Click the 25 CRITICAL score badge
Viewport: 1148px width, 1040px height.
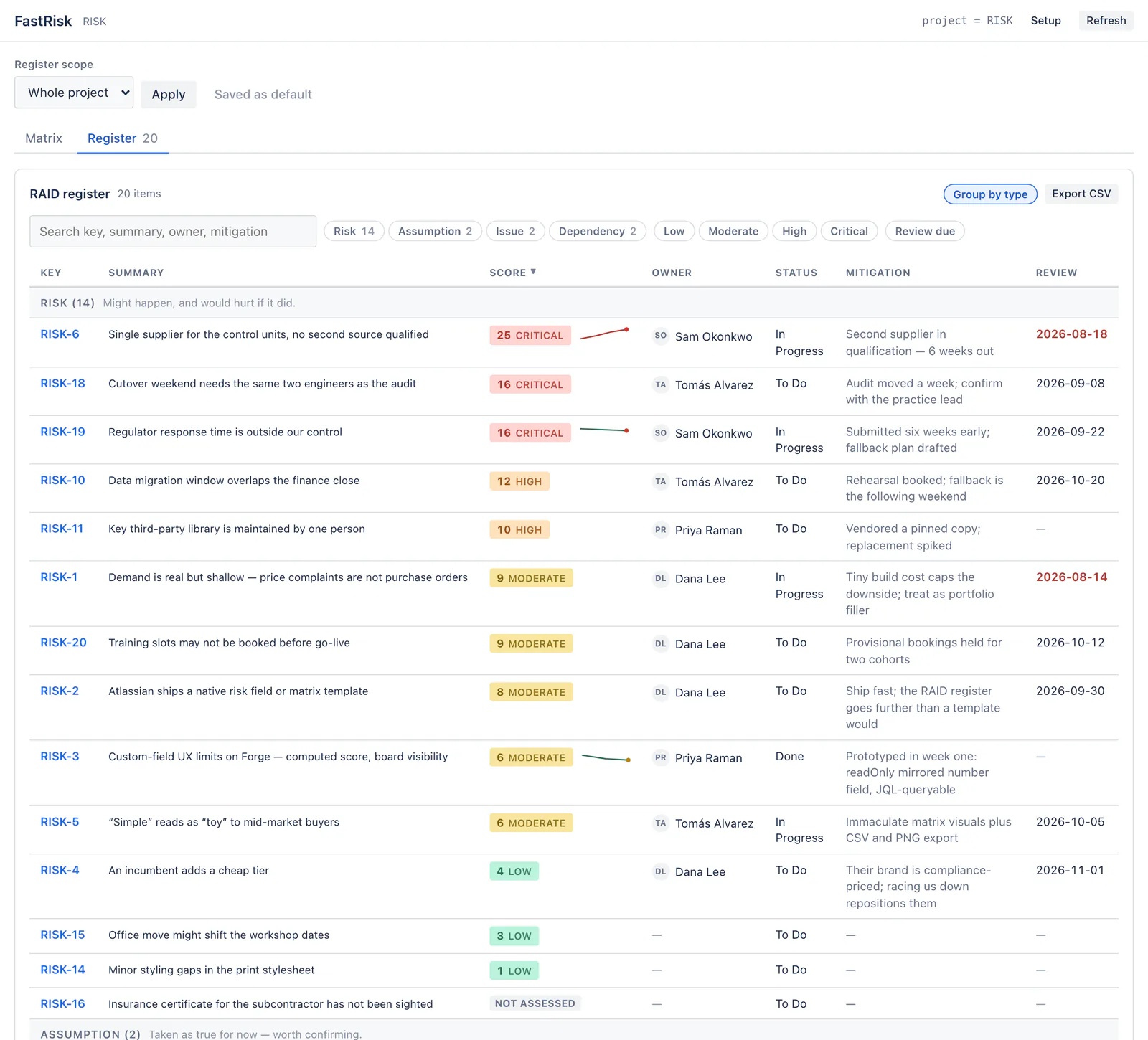click(530, 336)
